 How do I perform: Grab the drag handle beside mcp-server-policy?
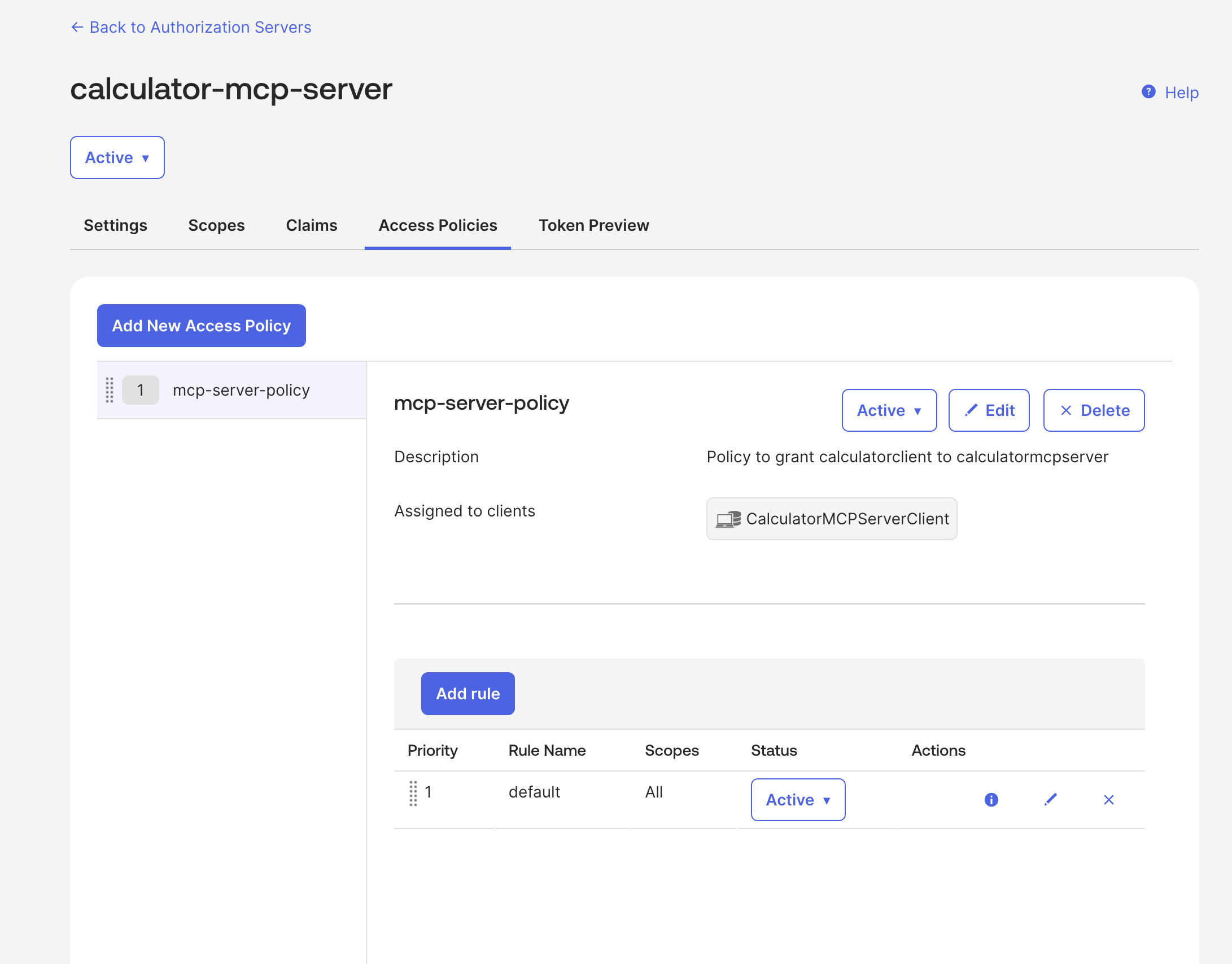[110, 390]
